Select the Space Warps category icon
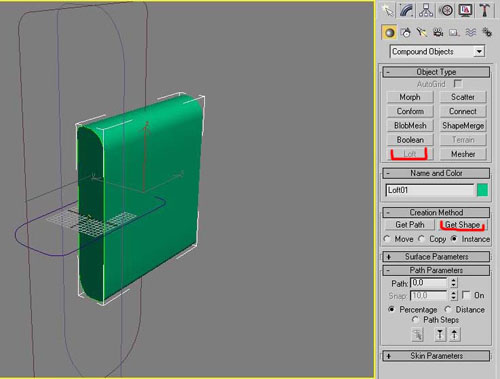 pos(471,33)
